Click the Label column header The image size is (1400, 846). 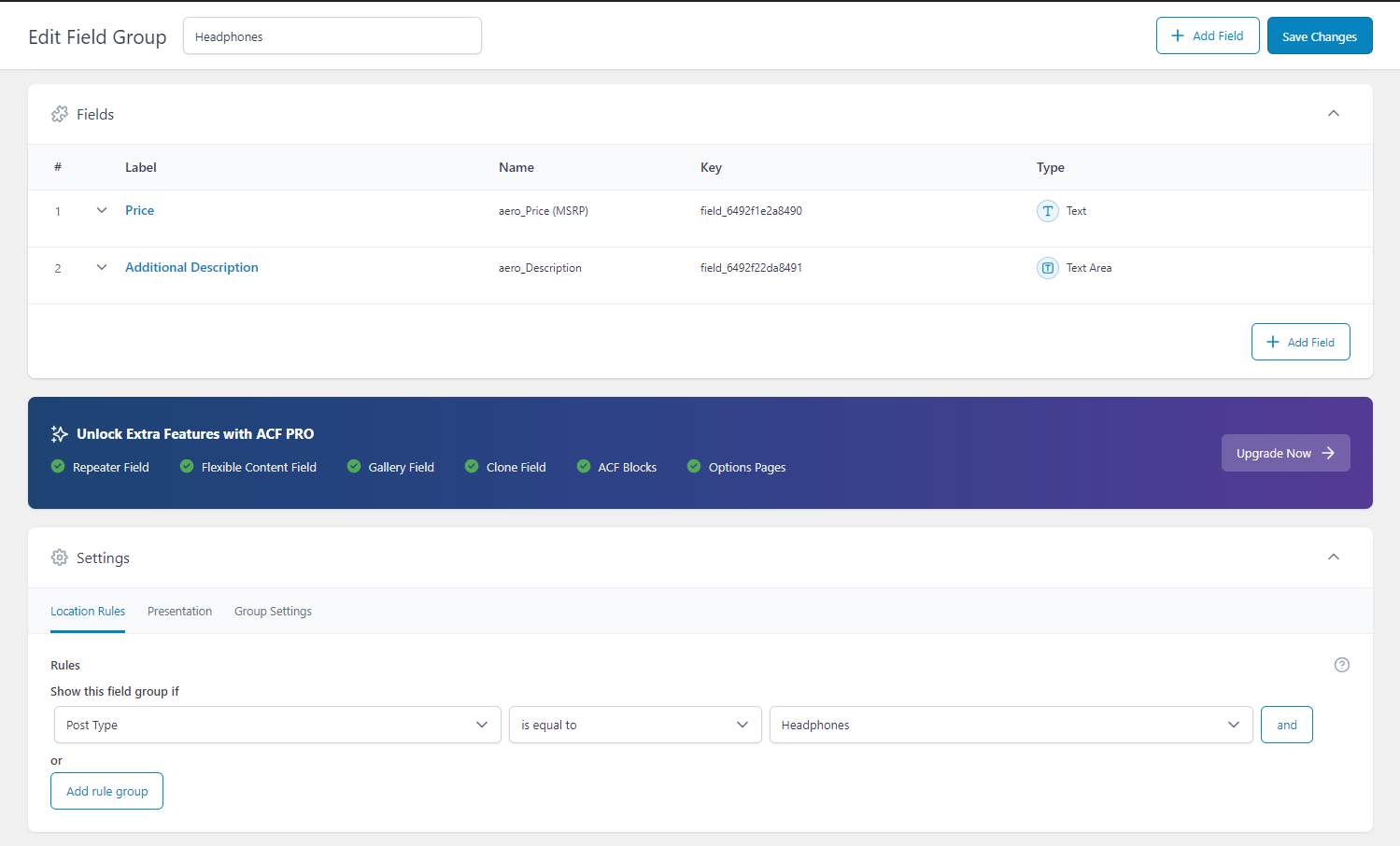click(141, 167)
